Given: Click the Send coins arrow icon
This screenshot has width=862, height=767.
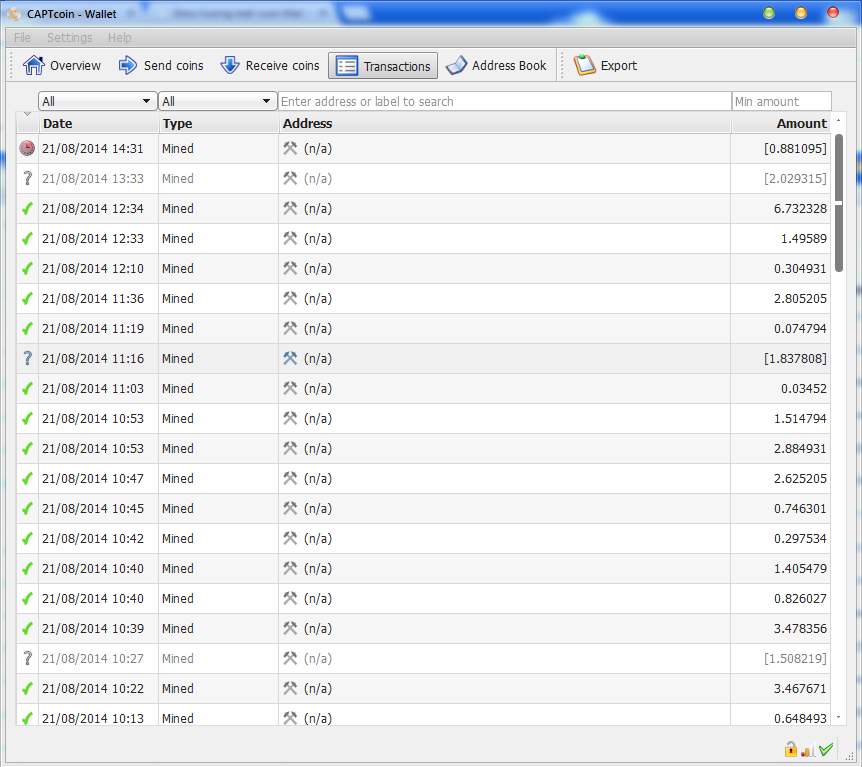Looking at the screenshot, I should point(128,66).
